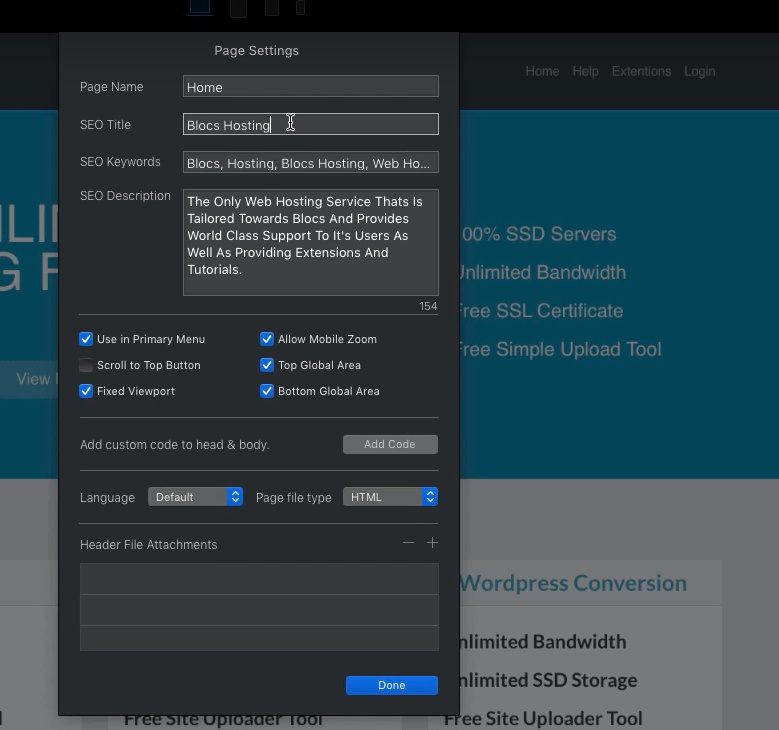Click the Add Code button
Image resolution: width=779 pixels, height=730 pixels.
pos(390,444)
